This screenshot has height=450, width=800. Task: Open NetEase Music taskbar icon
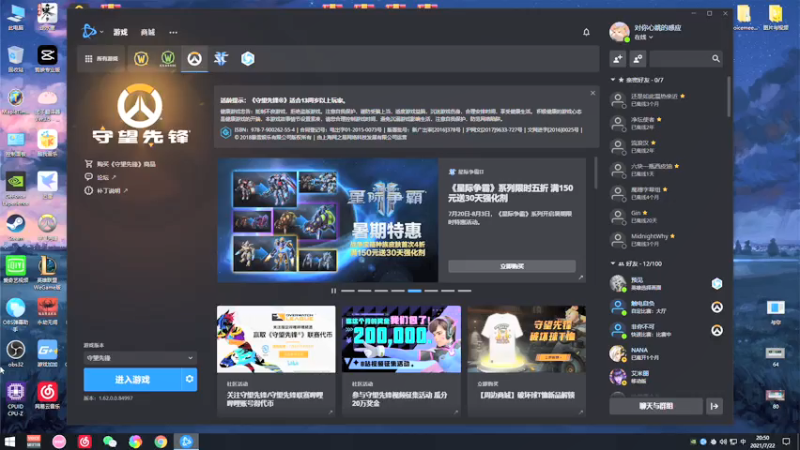pos(85,441)
